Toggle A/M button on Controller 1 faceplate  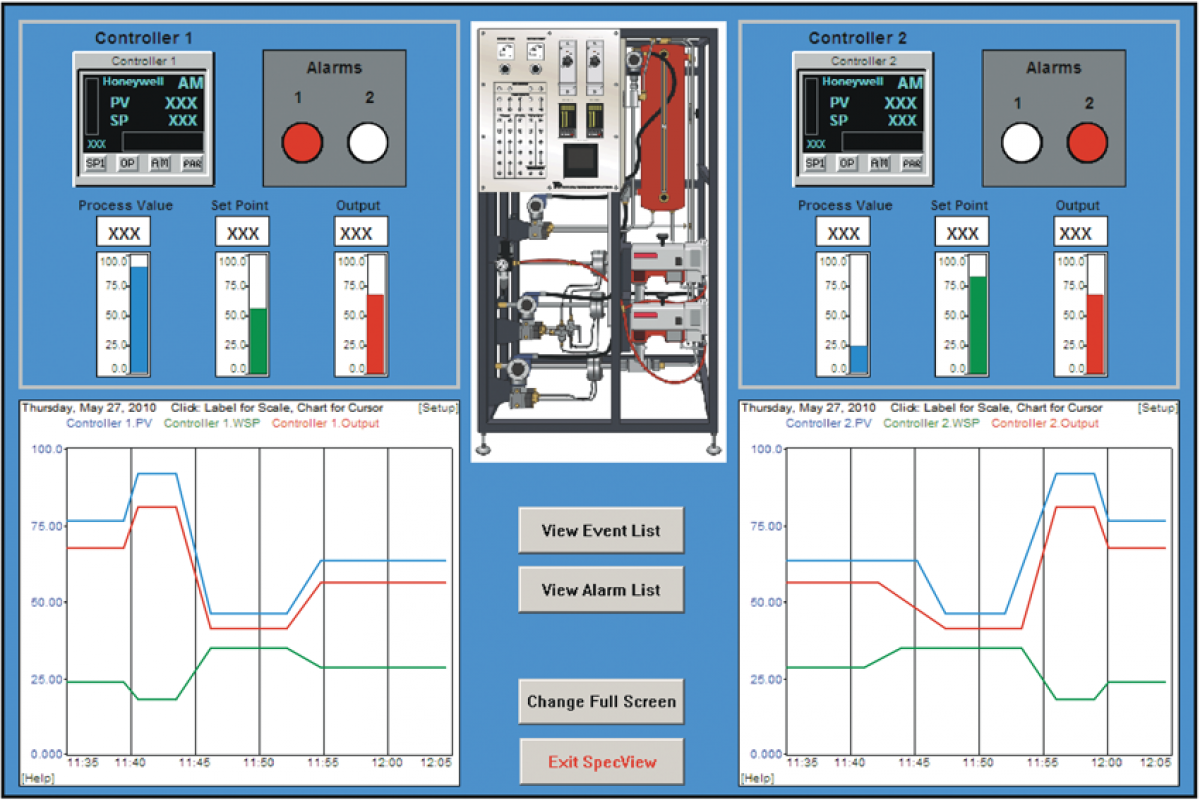160,163
